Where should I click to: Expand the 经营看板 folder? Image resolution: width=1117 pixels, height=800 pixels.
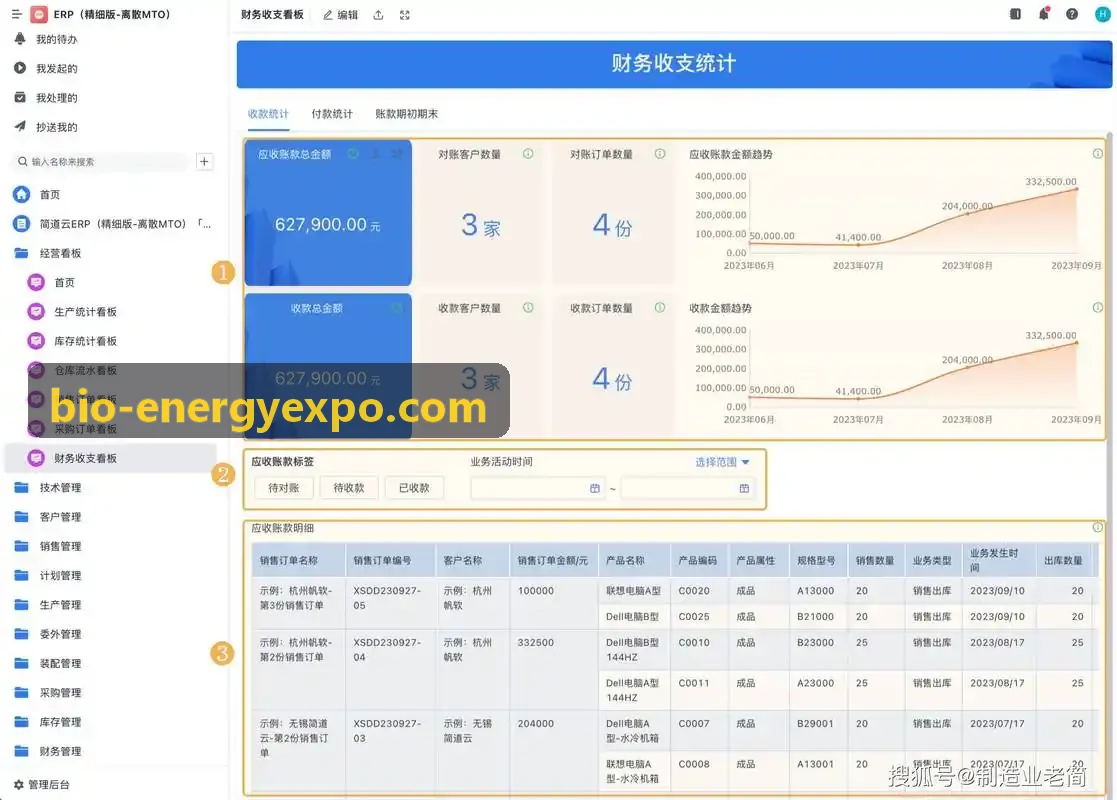[48, 253]
